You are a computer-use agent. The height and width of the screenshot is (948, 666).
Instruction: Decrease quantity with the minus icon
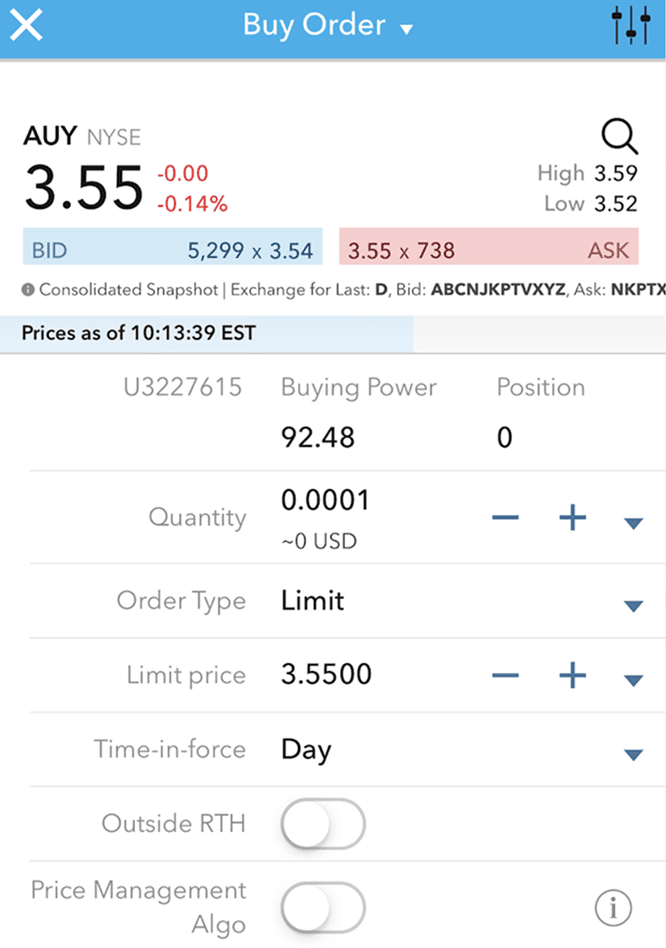(505, 518)
